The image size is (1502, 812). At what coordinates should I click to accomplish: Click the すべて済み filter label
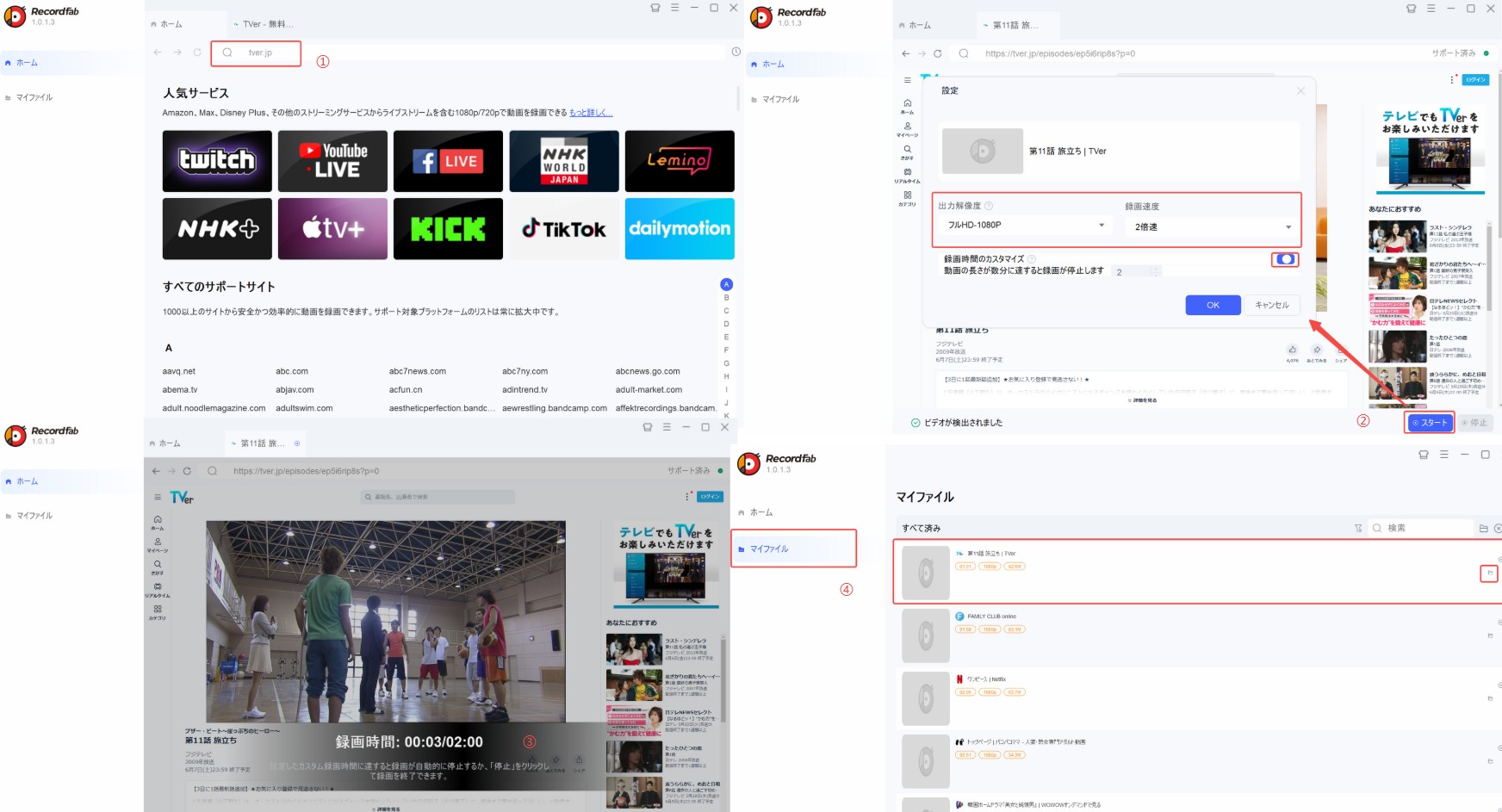[x=921, y=528]
